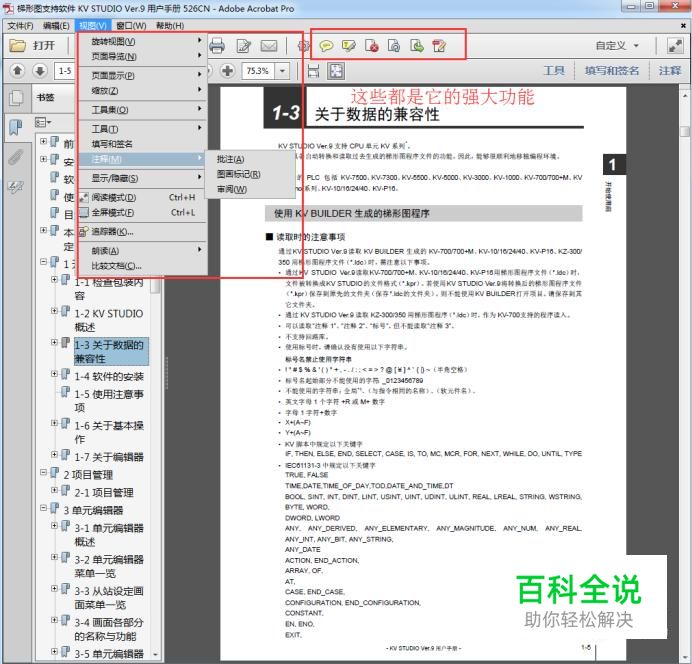The width and height of the screenshot is (692, 664).
Task: Open the 自定义 customize dropdown
Action: coord(617,45)
